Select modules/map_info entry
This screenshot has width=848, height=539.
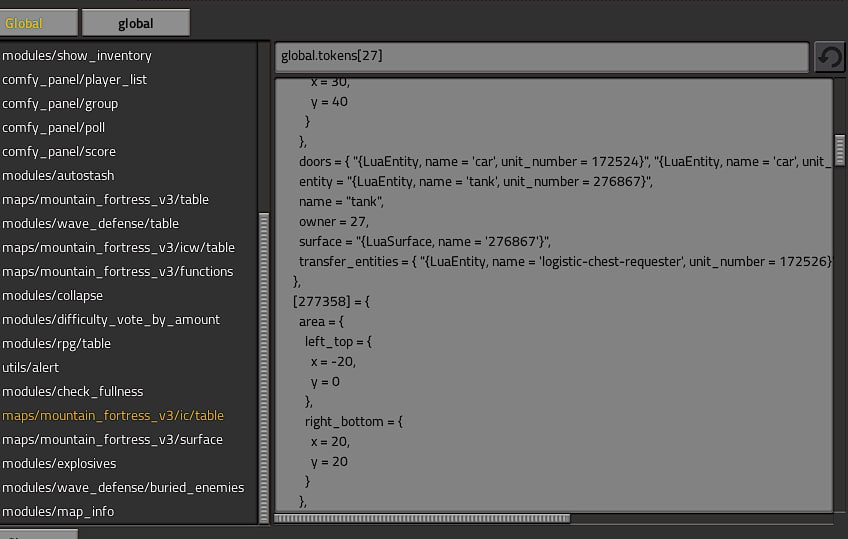coord(58,511)
